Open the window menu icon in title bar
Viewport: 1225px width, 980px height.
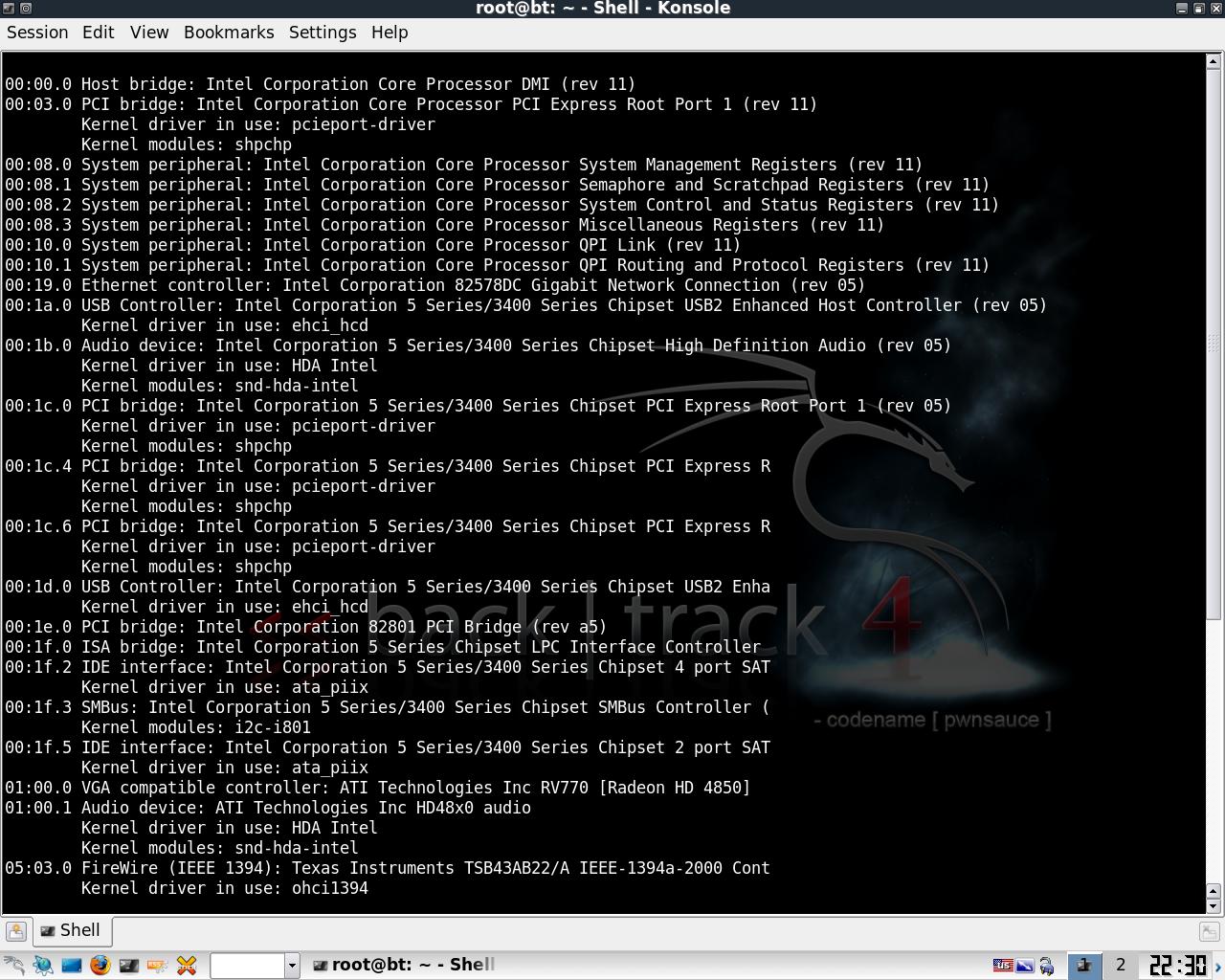(8, 8)
